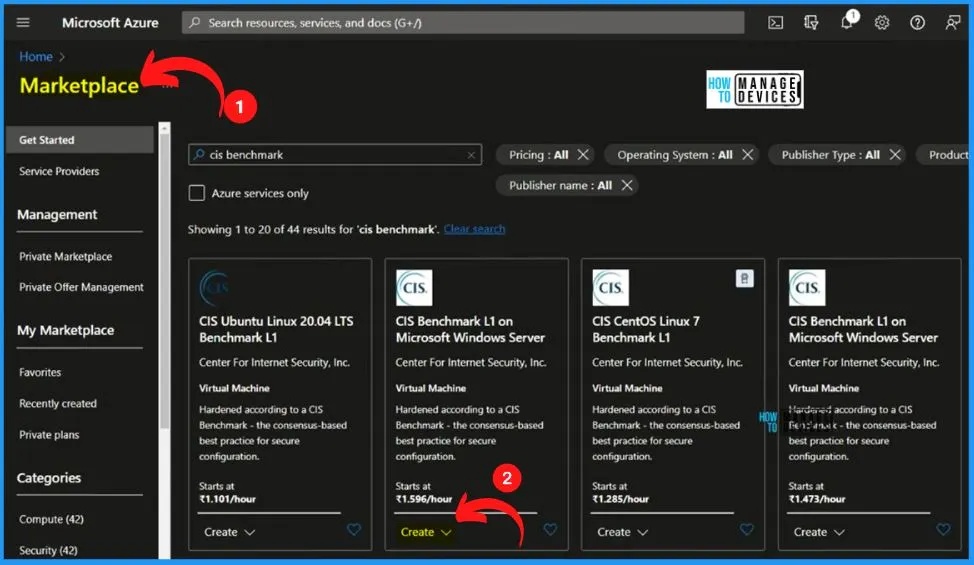Open the Help question mark icon
974x565 pixels.
pyautogui.click(x=917, y=23)
